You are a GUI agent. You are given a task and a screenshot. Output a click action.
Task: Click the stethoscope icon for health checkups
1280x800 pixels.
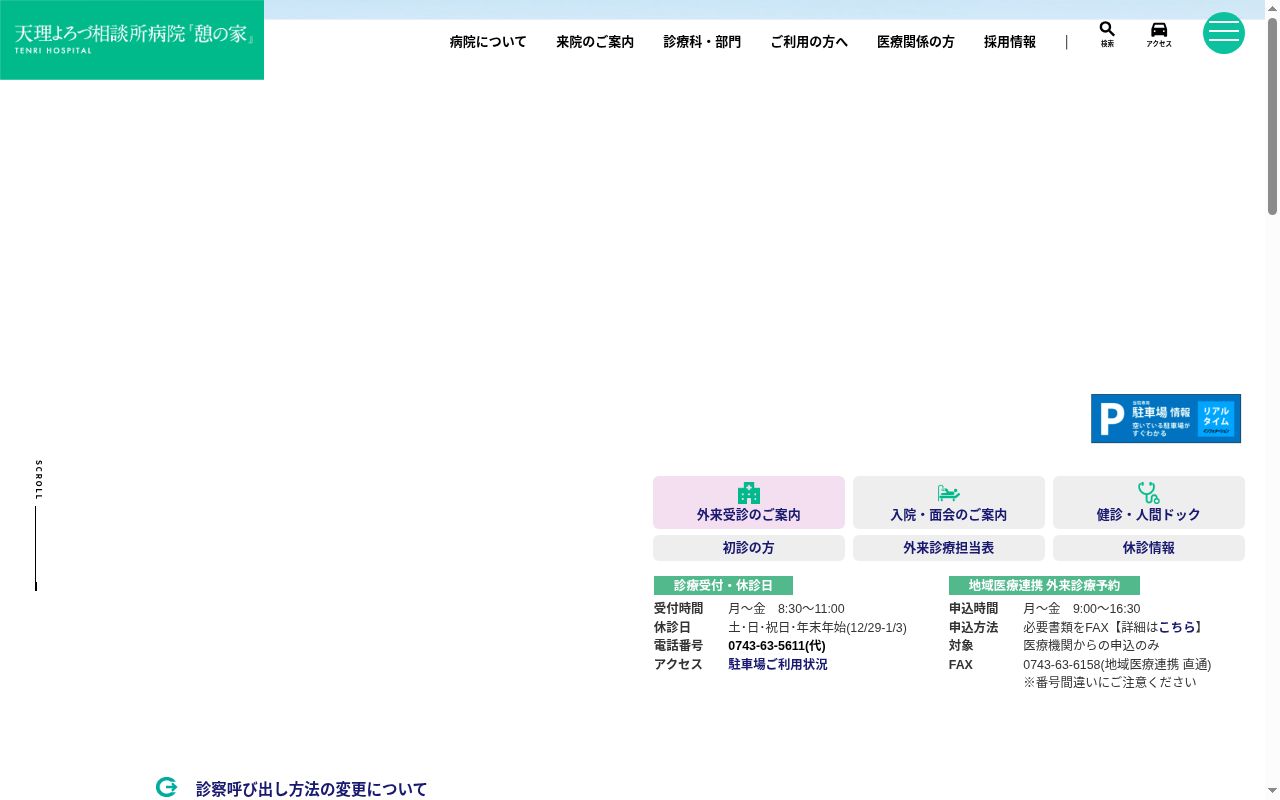click(x=1149, y=493)
